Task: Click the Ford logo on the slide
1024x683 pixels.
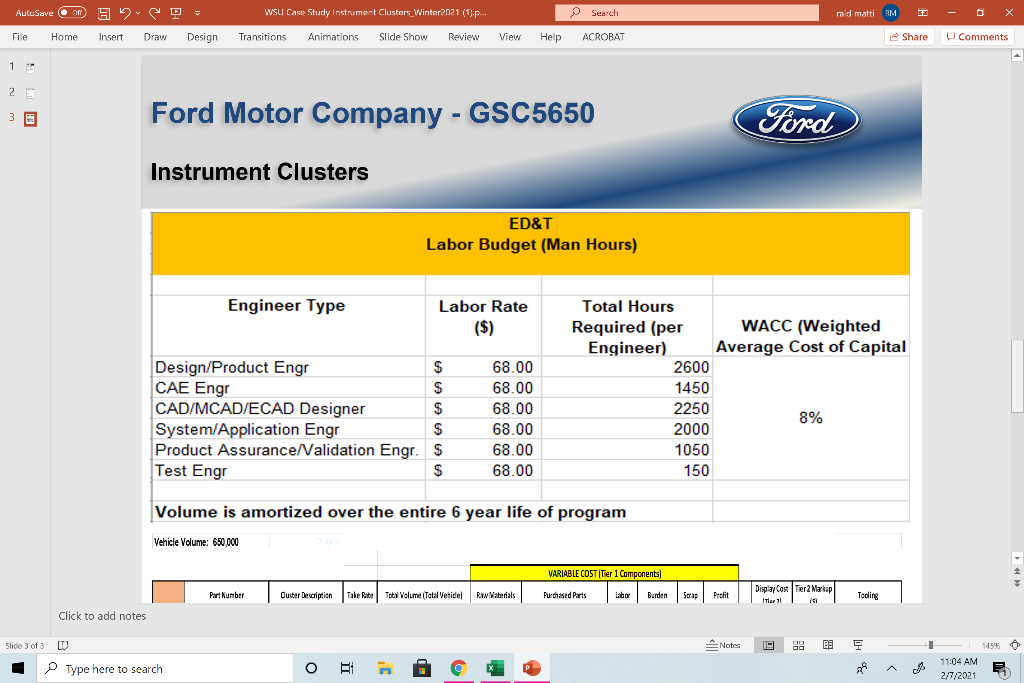Action: (x=796, y=119)
